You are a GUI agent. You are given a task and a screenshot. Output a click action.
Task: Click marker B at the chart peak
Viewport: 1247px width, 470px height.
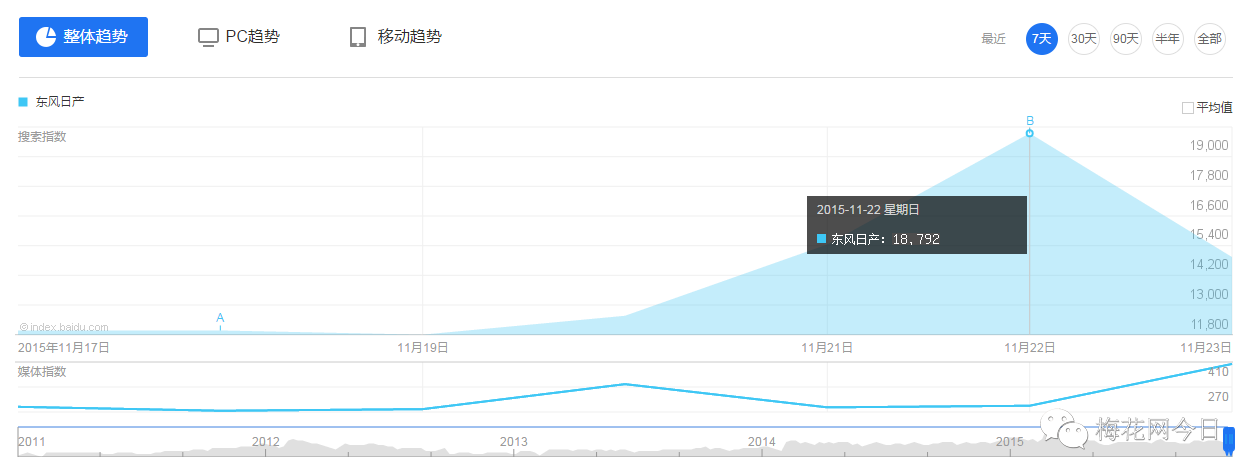(x=1029, y=133)
